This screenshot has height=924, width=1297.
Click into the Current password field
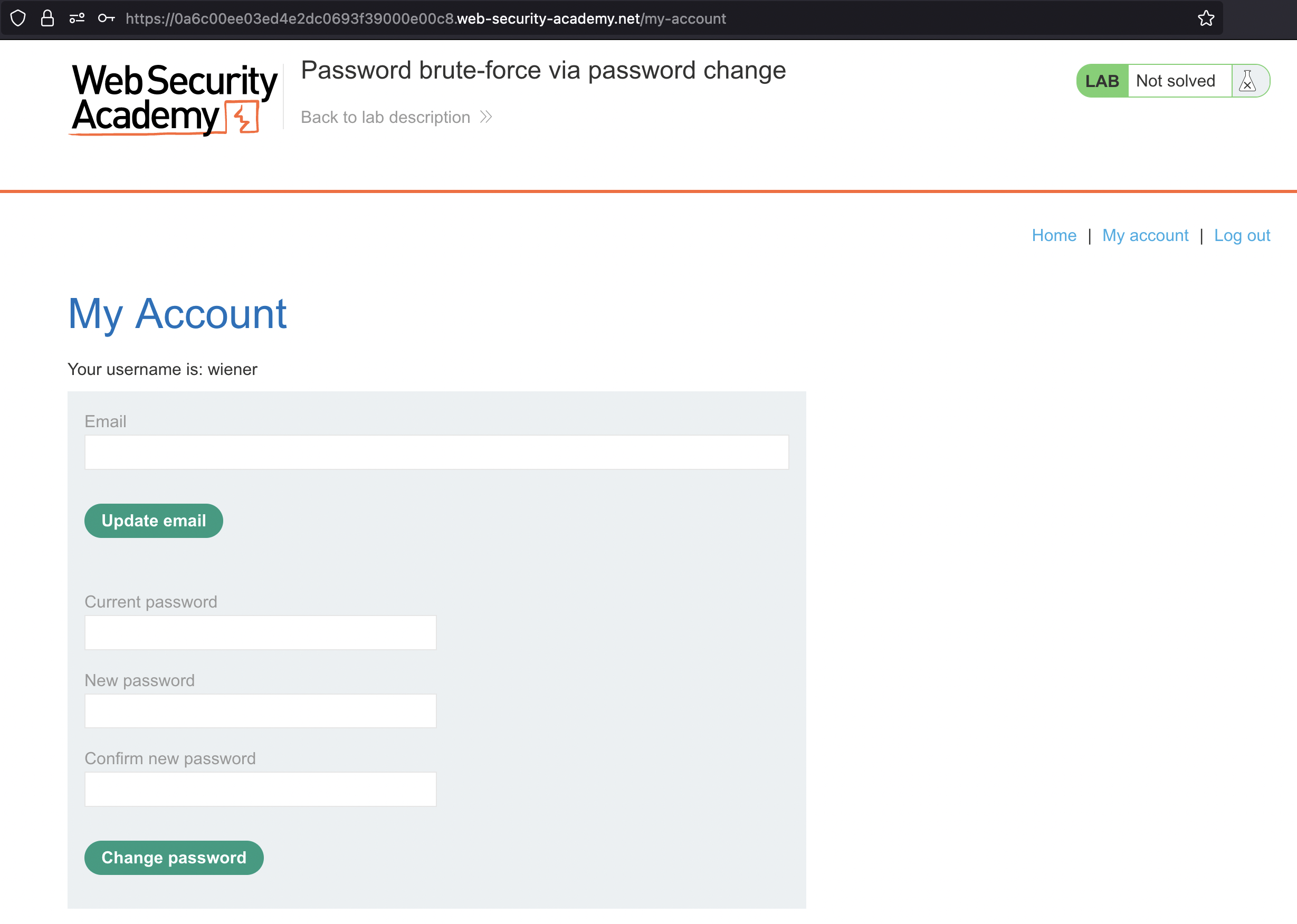point(260,633)
